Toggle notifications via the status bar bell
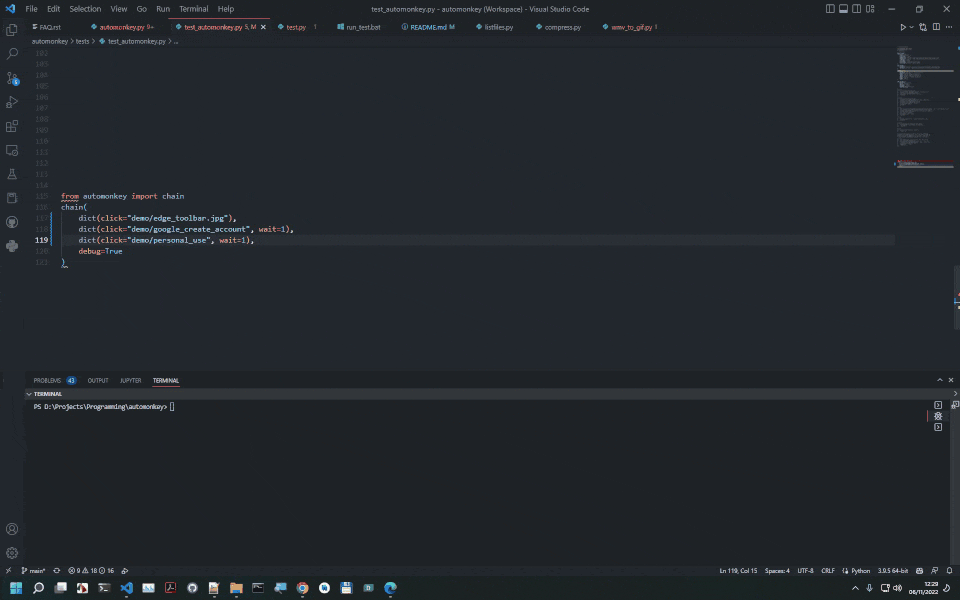Screen dimensions: 960x600 coord(948,570)
